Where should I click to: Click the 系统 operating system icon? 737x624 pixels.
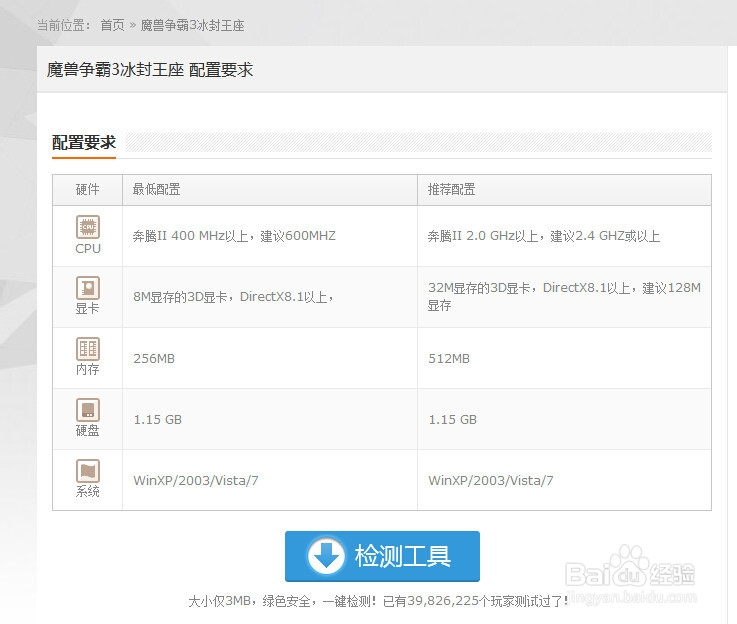point(88,471)
